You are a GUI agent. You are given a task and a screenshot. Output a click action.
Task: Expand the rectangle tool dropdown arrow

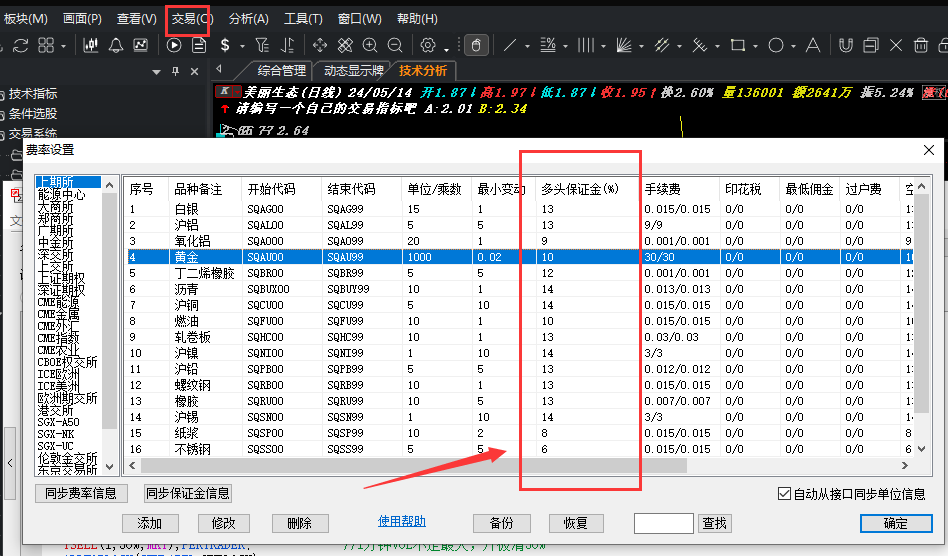(755, 47)
